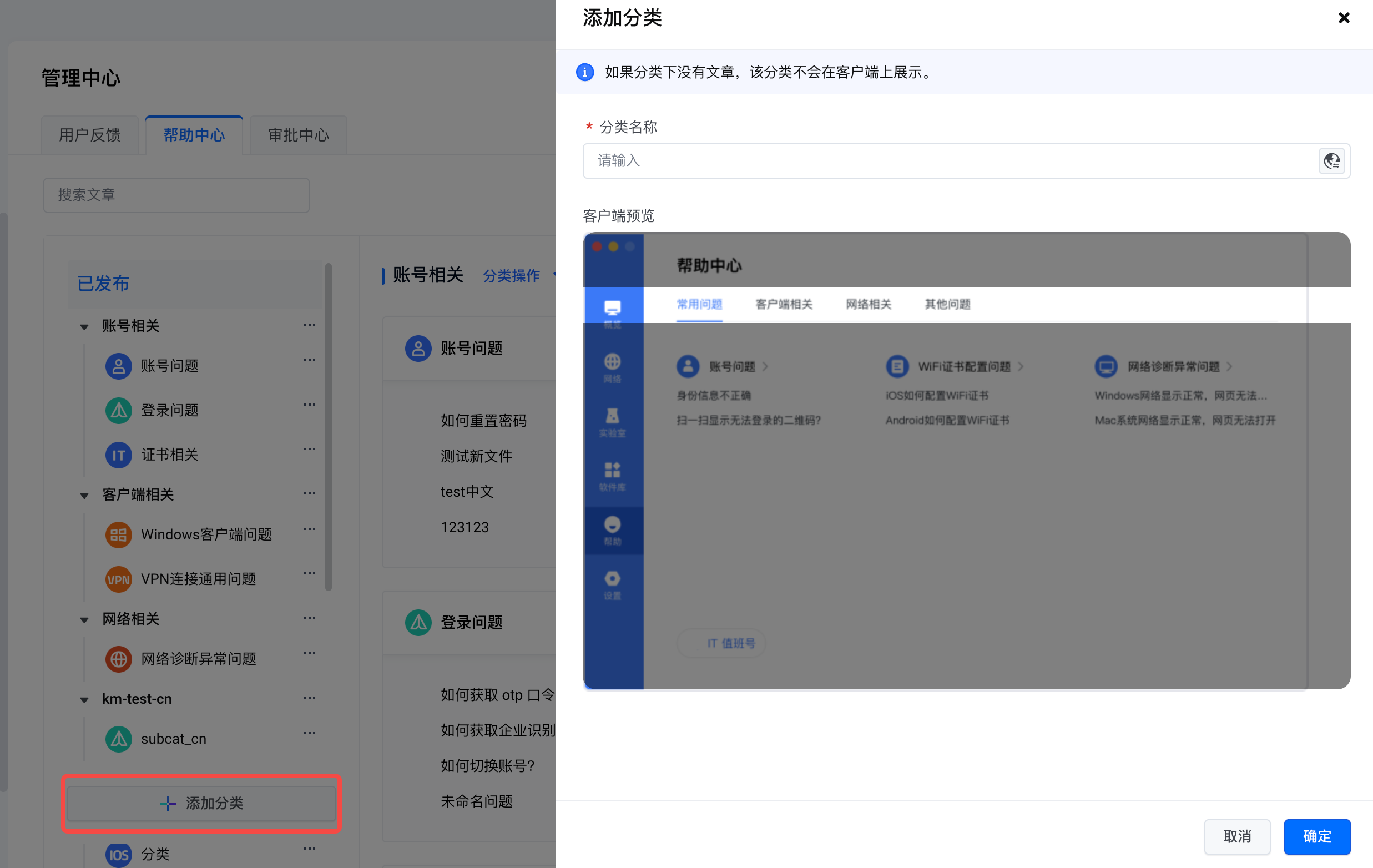Click the green icon beside subcat_cn

pyautogui.click(x=119, y=739)
